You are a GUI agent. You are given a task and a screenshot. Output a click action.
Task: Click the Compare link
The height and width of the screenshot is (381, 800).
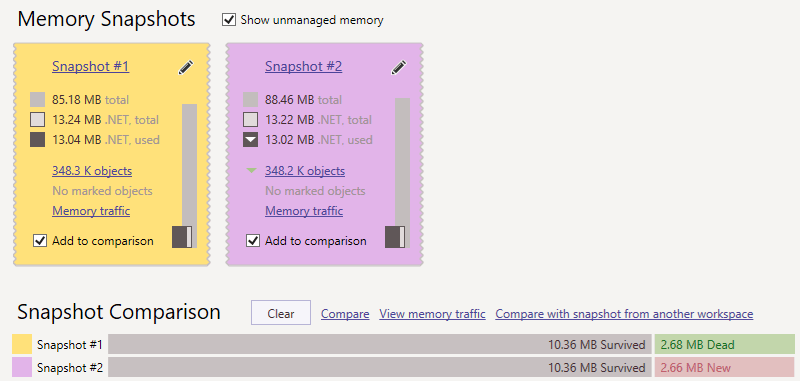pos(345,314)
